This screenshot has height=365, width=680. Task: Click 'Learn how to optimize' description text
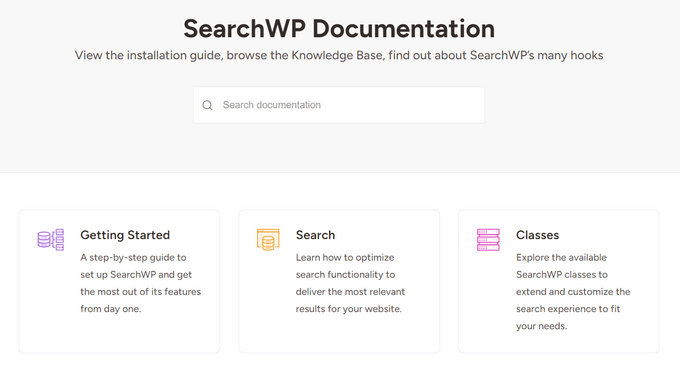point(345,257)
